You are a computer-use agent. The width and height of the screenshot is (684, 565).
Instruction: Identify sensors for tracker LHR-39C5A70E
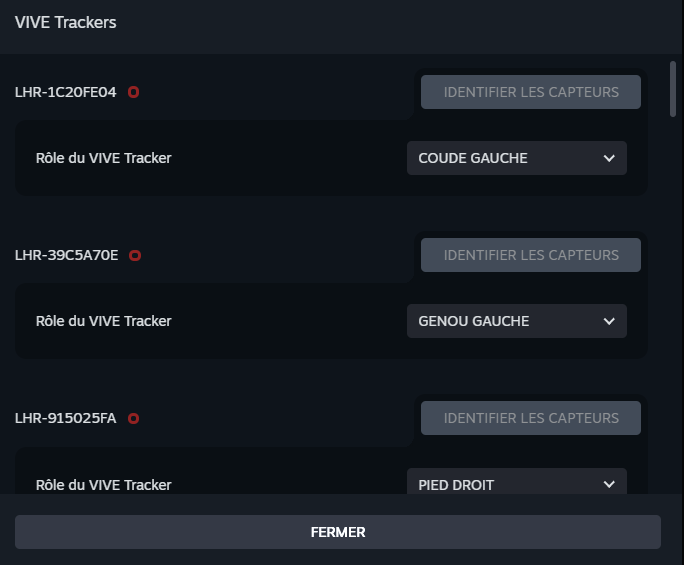[531, 255]
